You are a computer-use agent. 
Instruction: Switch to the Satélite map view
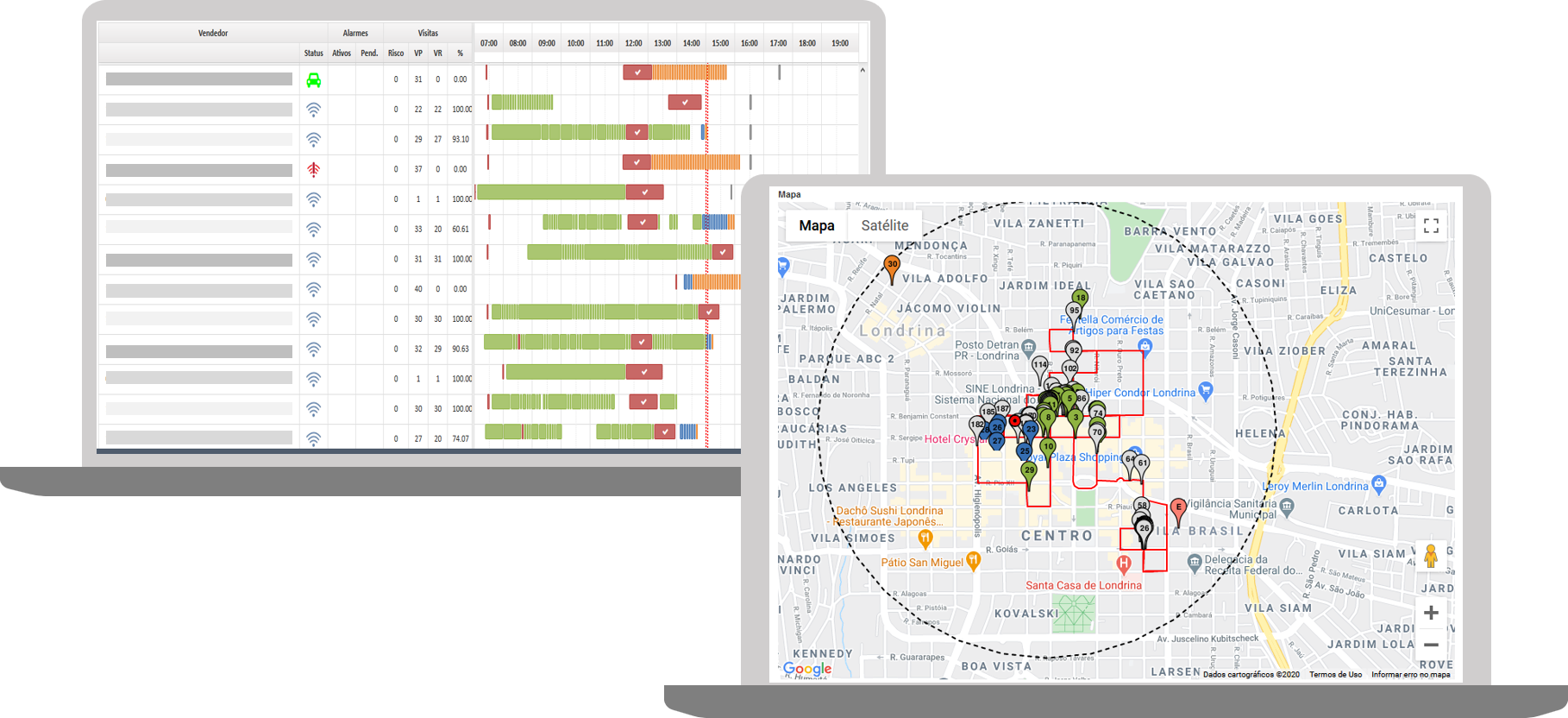pyautogui.click(x=884, y=225)
